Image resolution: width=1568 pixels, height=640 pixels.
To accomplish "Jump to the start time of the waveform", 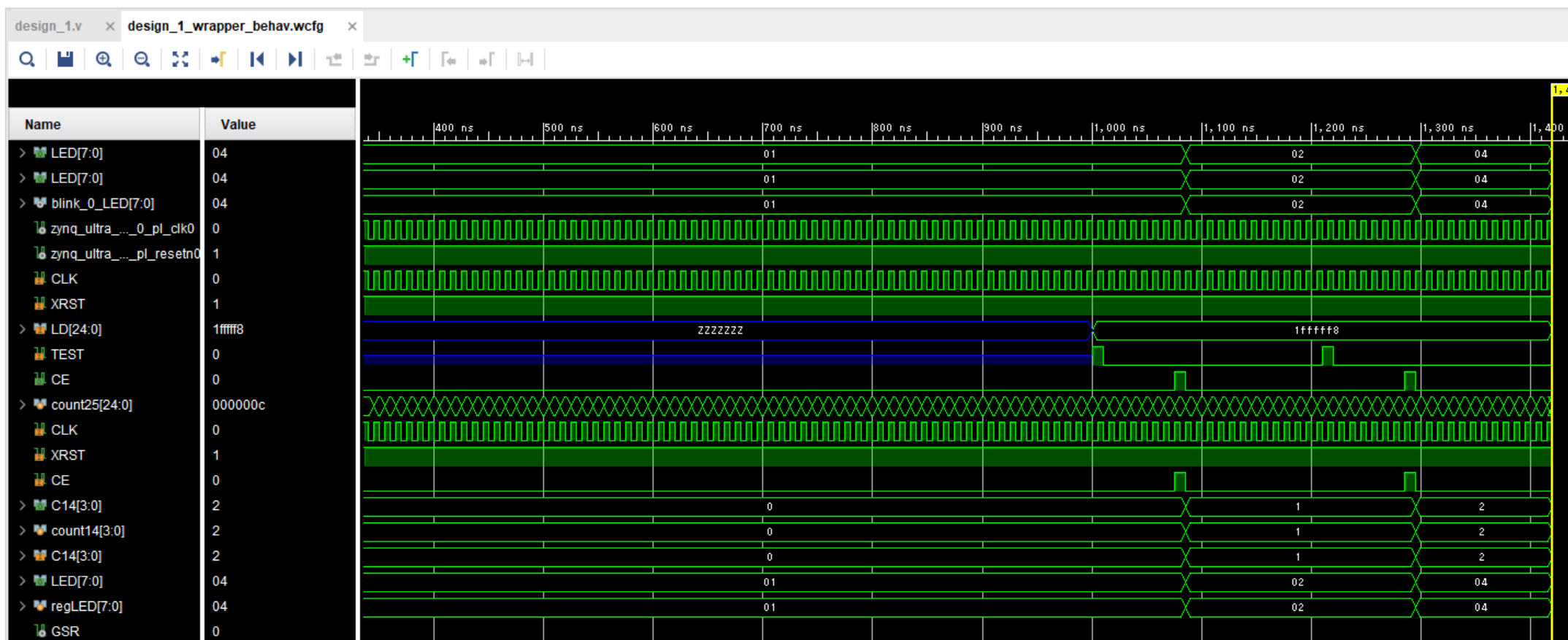I will point(256,59).
